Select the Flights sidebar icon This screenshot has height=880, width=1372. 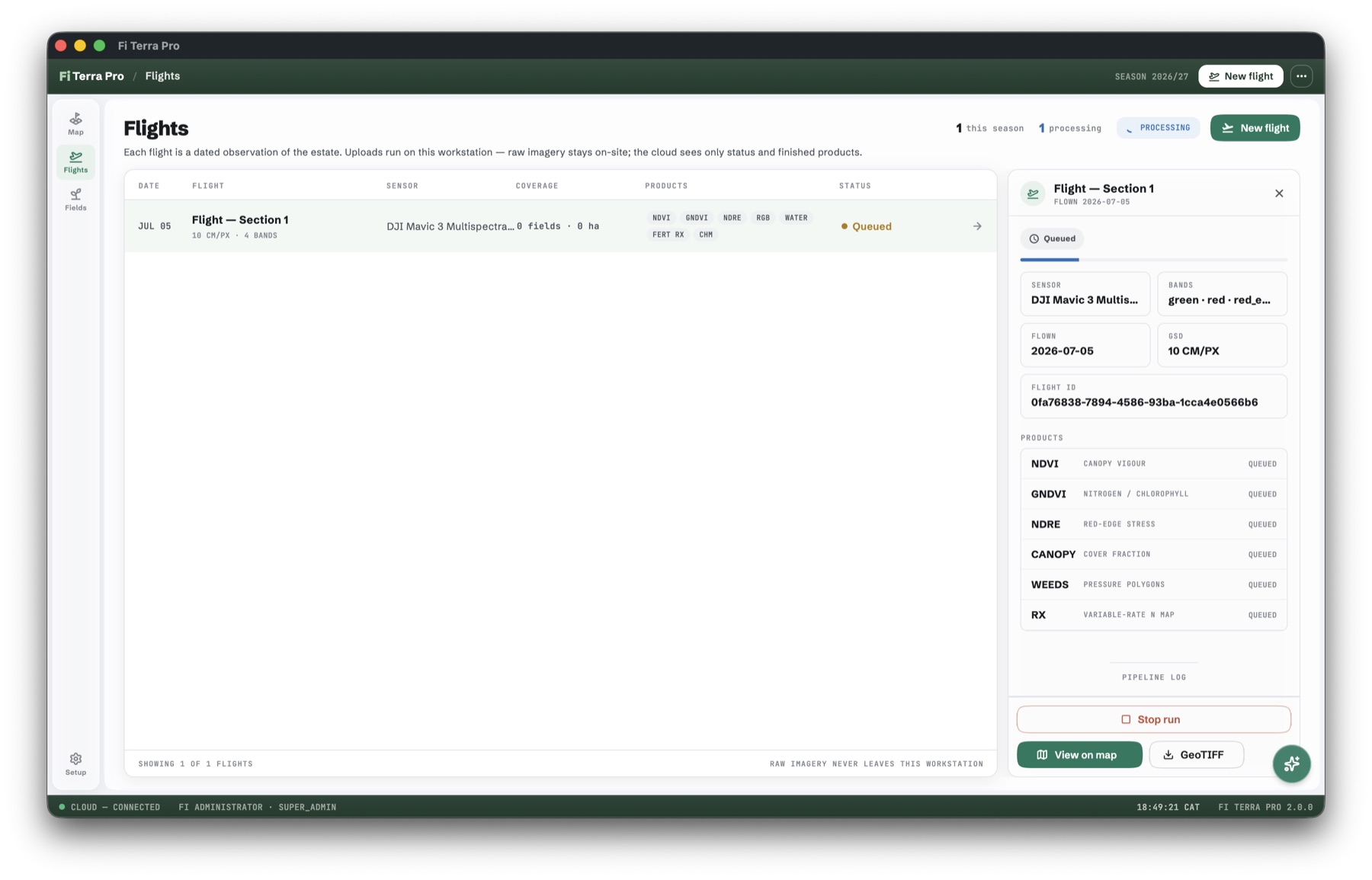pyautogui.click(x=75, y=162)
